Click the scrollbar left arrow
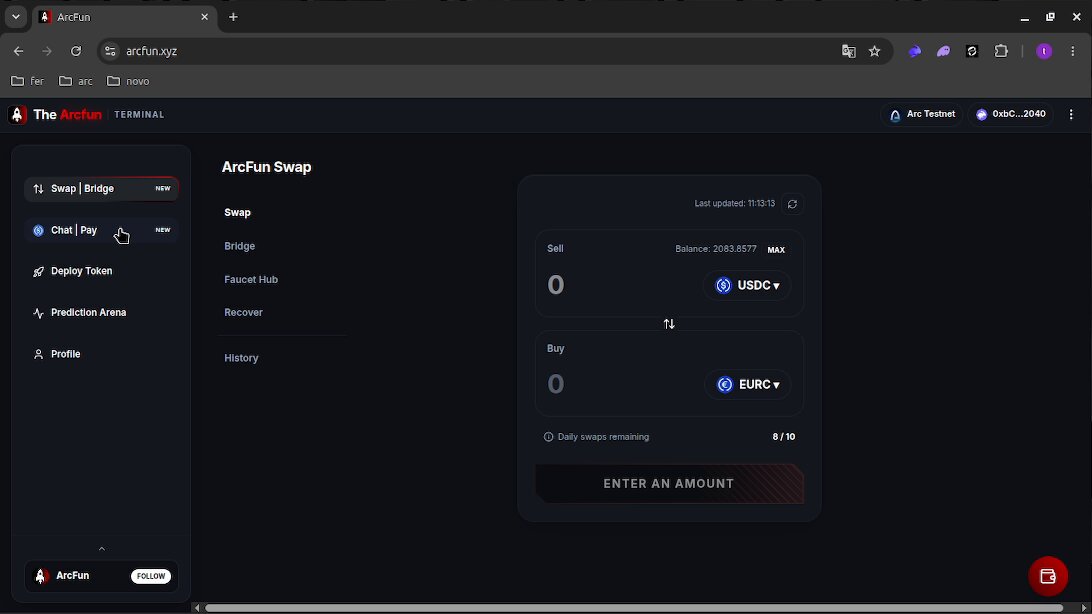Image resolution: width=1092 pixels, height=614 pixels. (x=197, y=608)
